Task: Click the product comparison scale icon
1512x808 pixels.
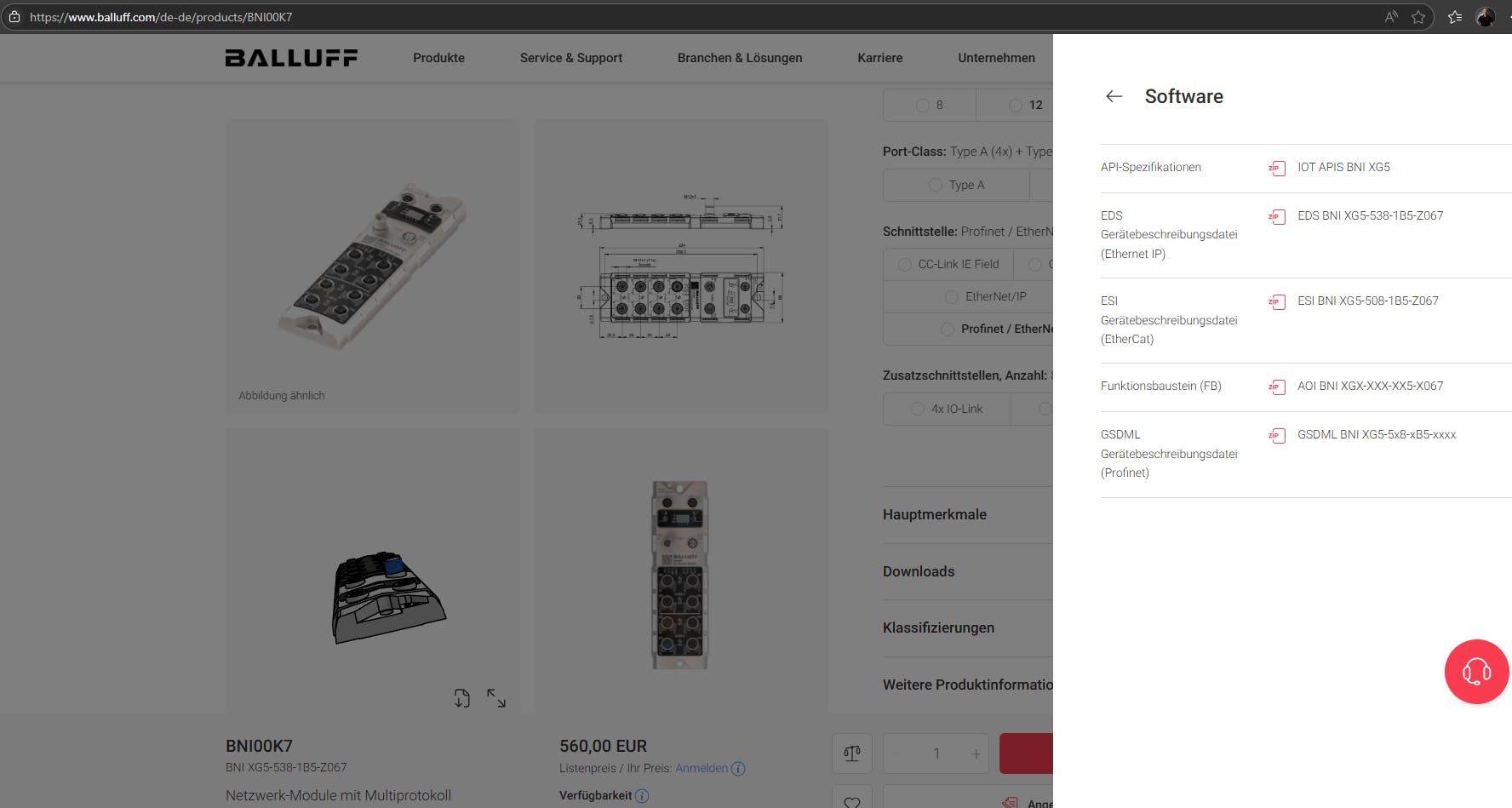Action: pyautogui.click(x=852, y=754)
